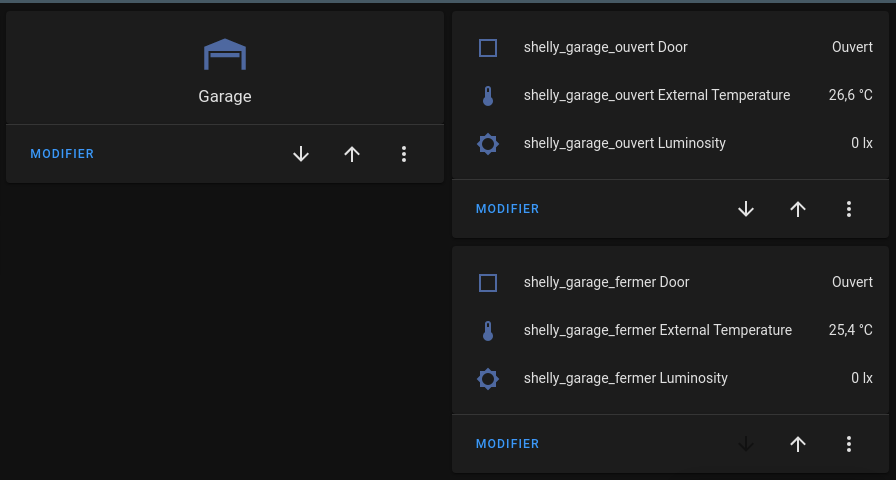Open shelly_garage_fermer Door entity row

[x=606, y=283]
